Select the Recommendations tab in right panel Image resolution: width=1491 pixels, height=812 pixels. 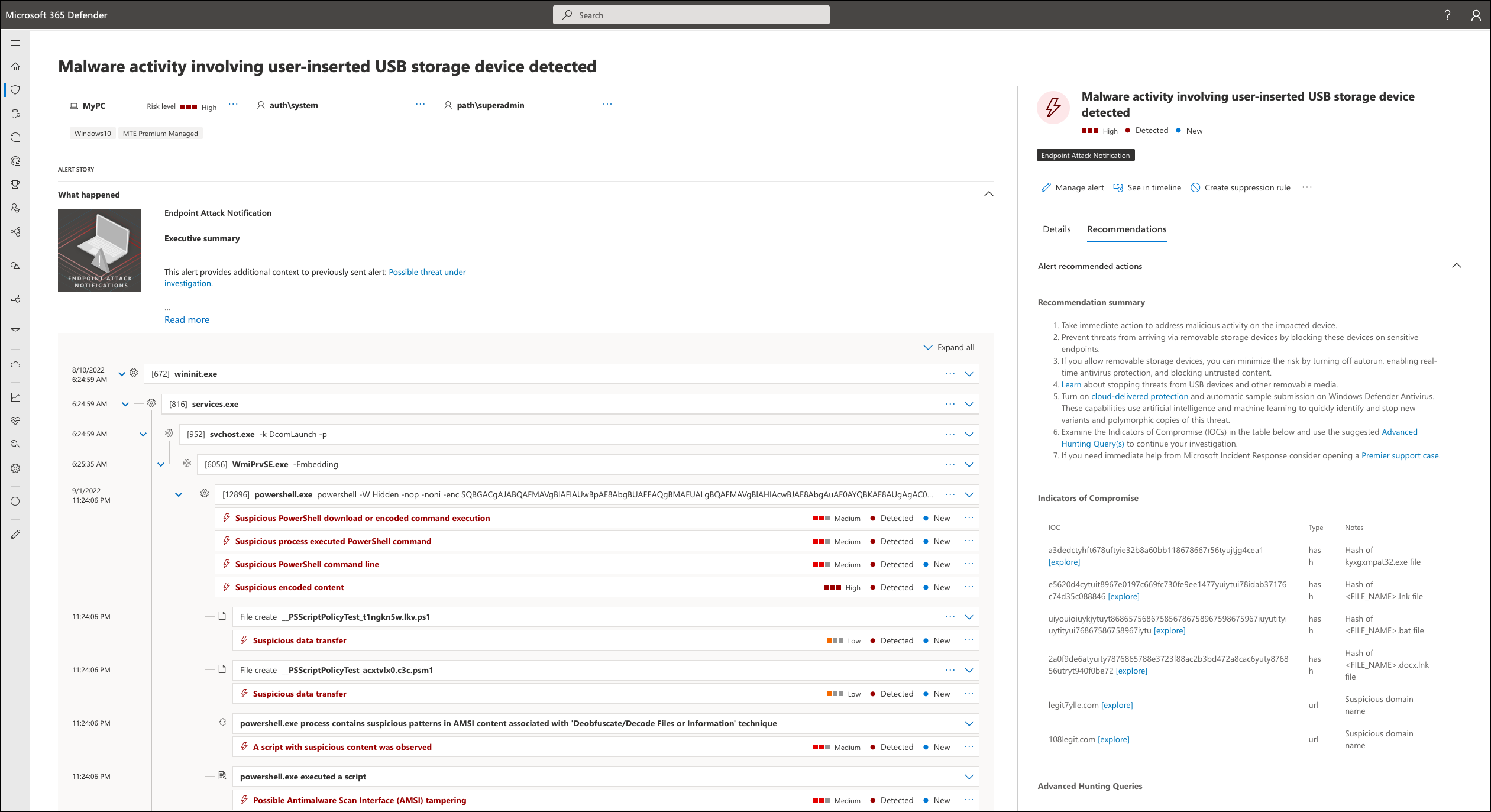pyautogui.click(x=1127, y=228)
